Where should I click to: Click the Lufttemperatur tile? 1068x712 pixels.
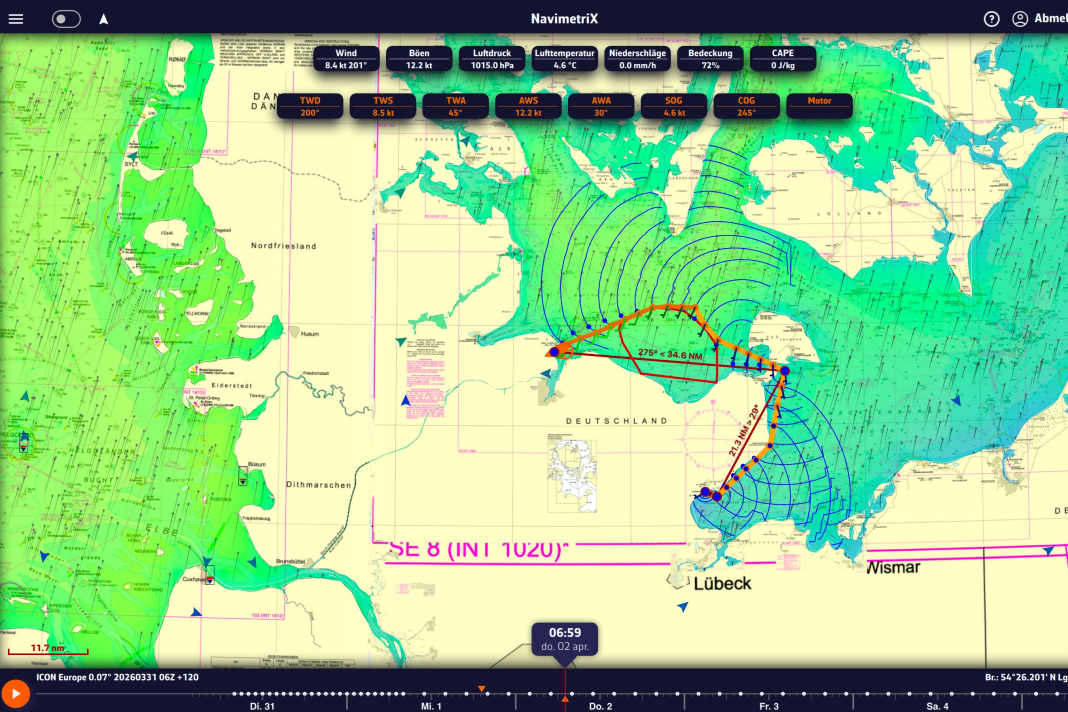click(565, 58)
